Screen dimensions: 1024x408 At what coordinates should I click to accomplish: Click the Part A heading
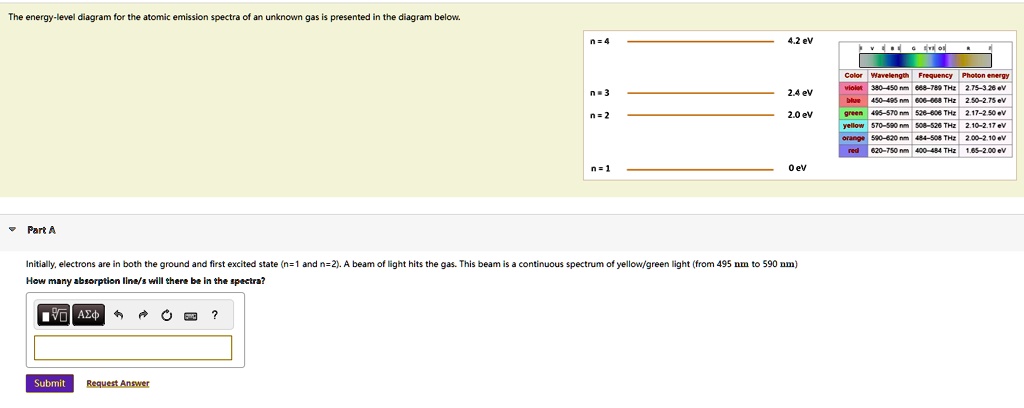tap(42, 230)
